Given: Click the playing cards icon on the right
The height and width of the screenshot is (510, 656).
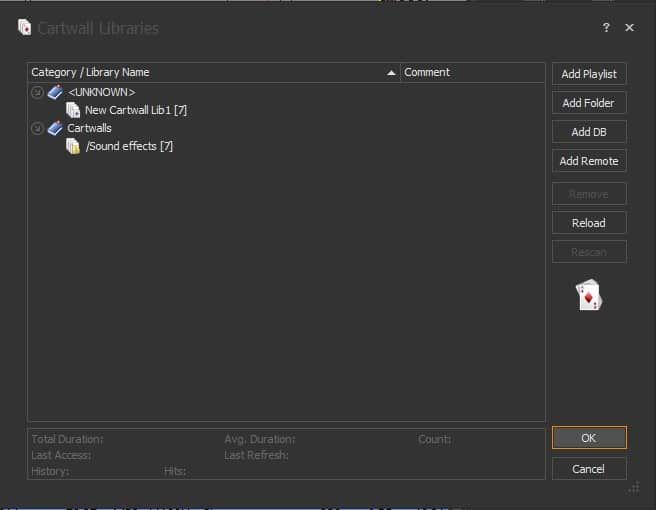Looking at the screenshot, I should coord(589,294).
